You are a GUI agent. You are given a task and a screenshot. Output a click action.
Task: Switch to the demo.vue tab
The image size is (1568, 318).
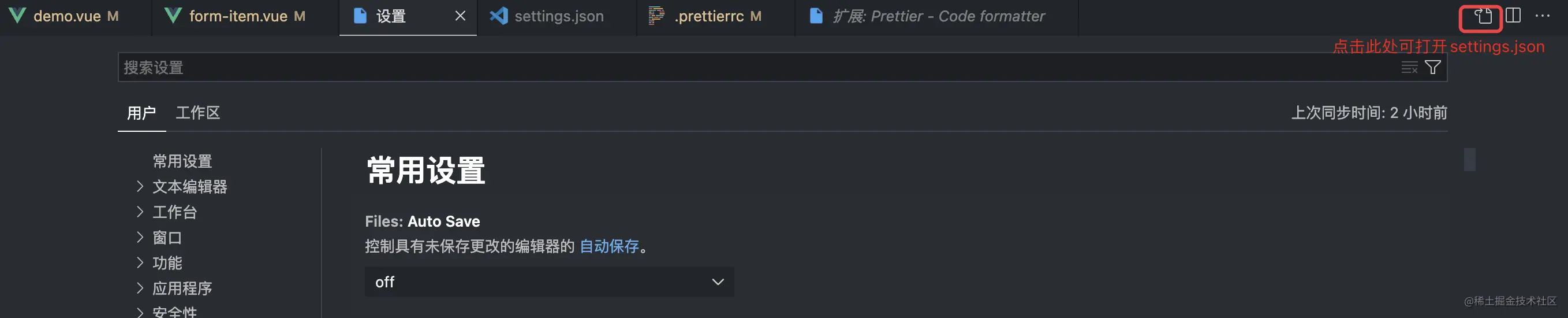pos(67,16)
